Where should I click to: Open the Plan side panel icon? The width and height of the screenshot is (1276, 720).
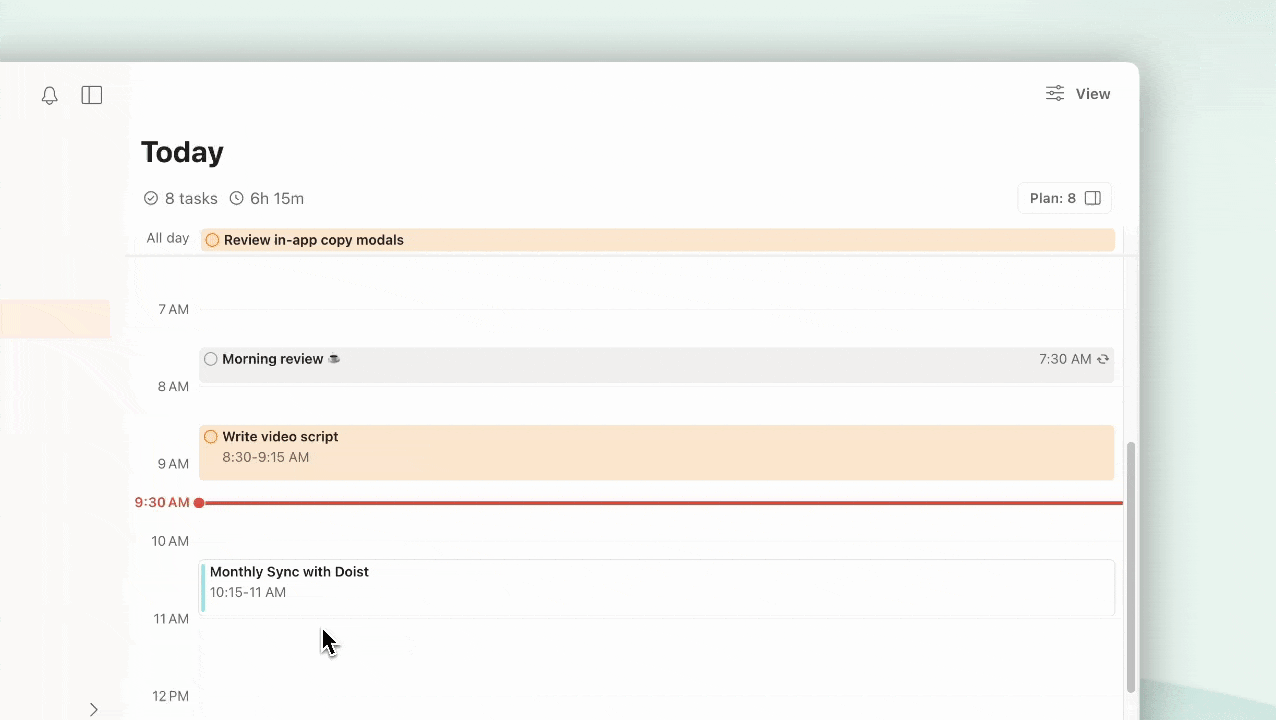coord(1093,198)
